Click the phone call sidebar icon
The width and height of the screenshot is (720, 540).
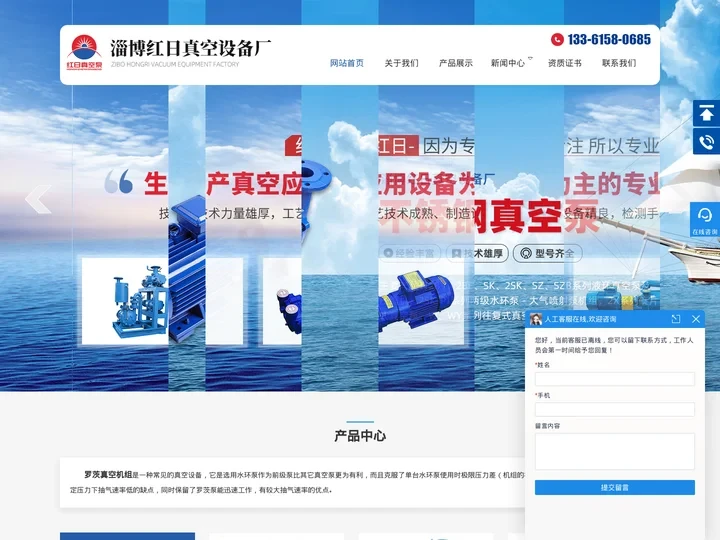pos(706,142)
